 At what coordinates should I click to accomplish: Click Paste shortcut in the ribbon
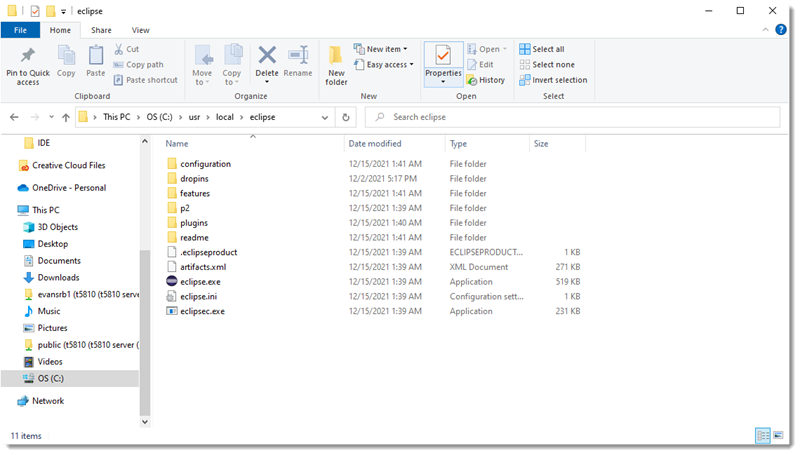tap(145, 80)
